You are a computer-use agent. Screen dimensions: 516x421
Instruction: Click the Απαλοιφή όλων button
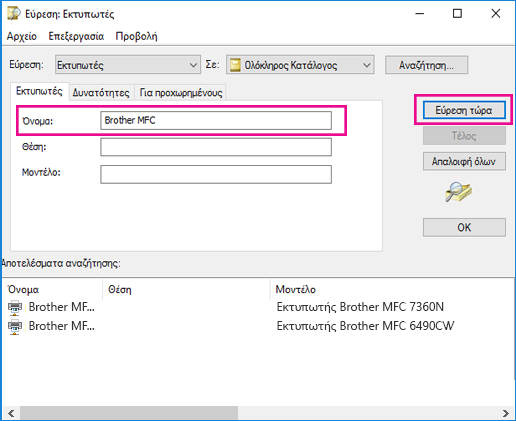[x=464, y=161]
